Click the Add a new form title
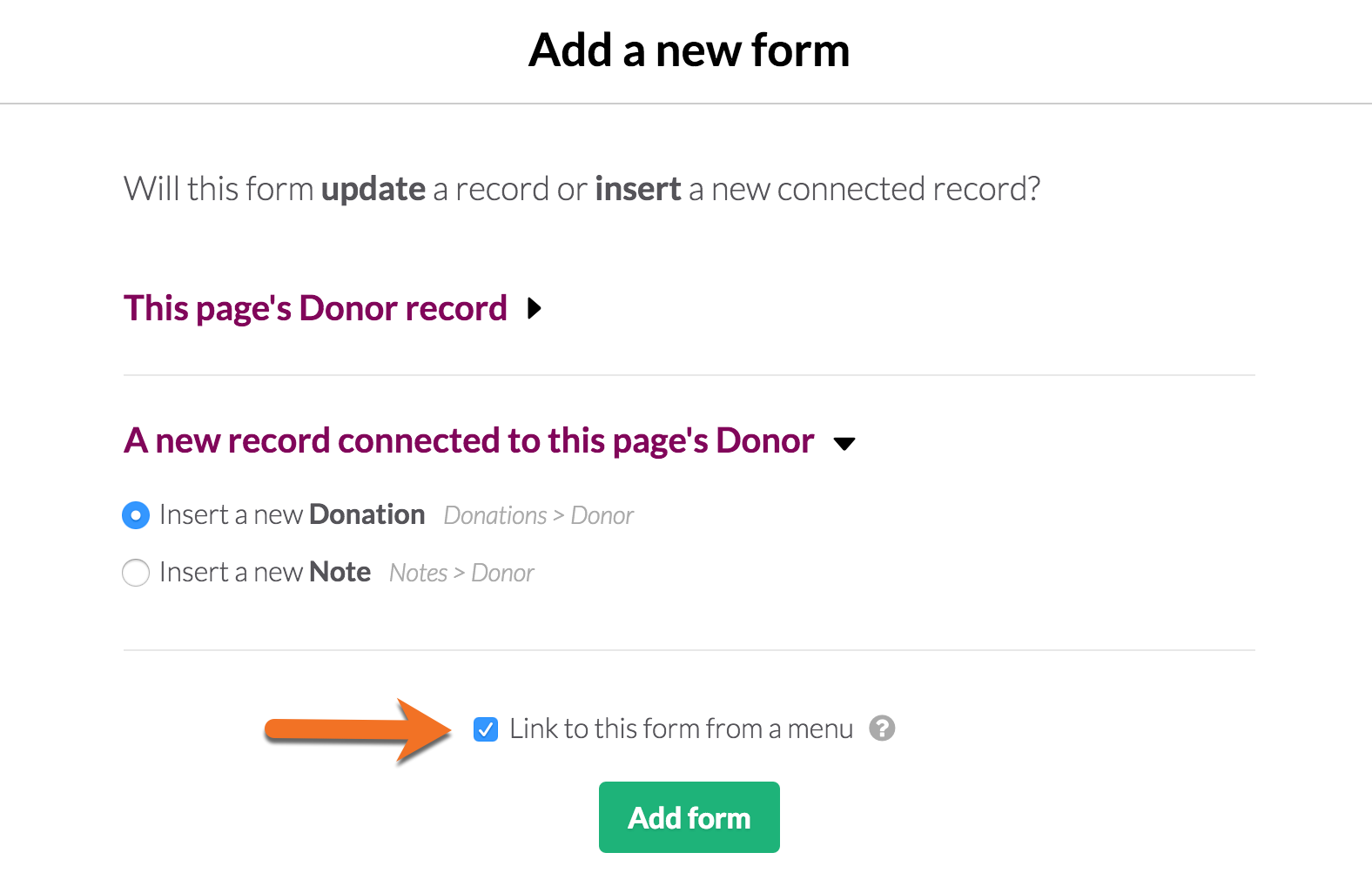This screenshot has height=893, width=1372. 689,50
